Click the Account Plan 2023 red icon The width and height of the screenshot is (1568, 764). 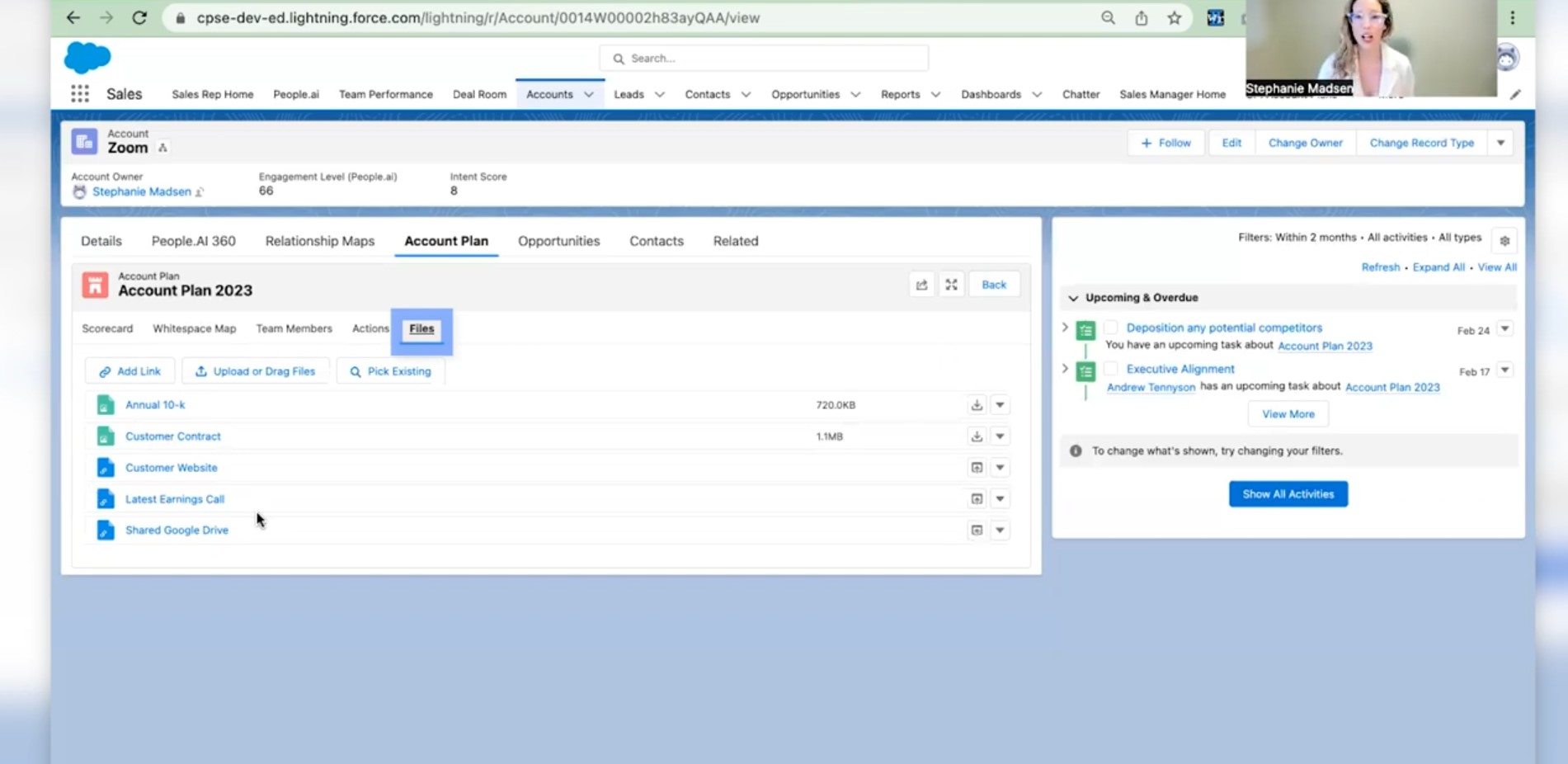[95, 285]
